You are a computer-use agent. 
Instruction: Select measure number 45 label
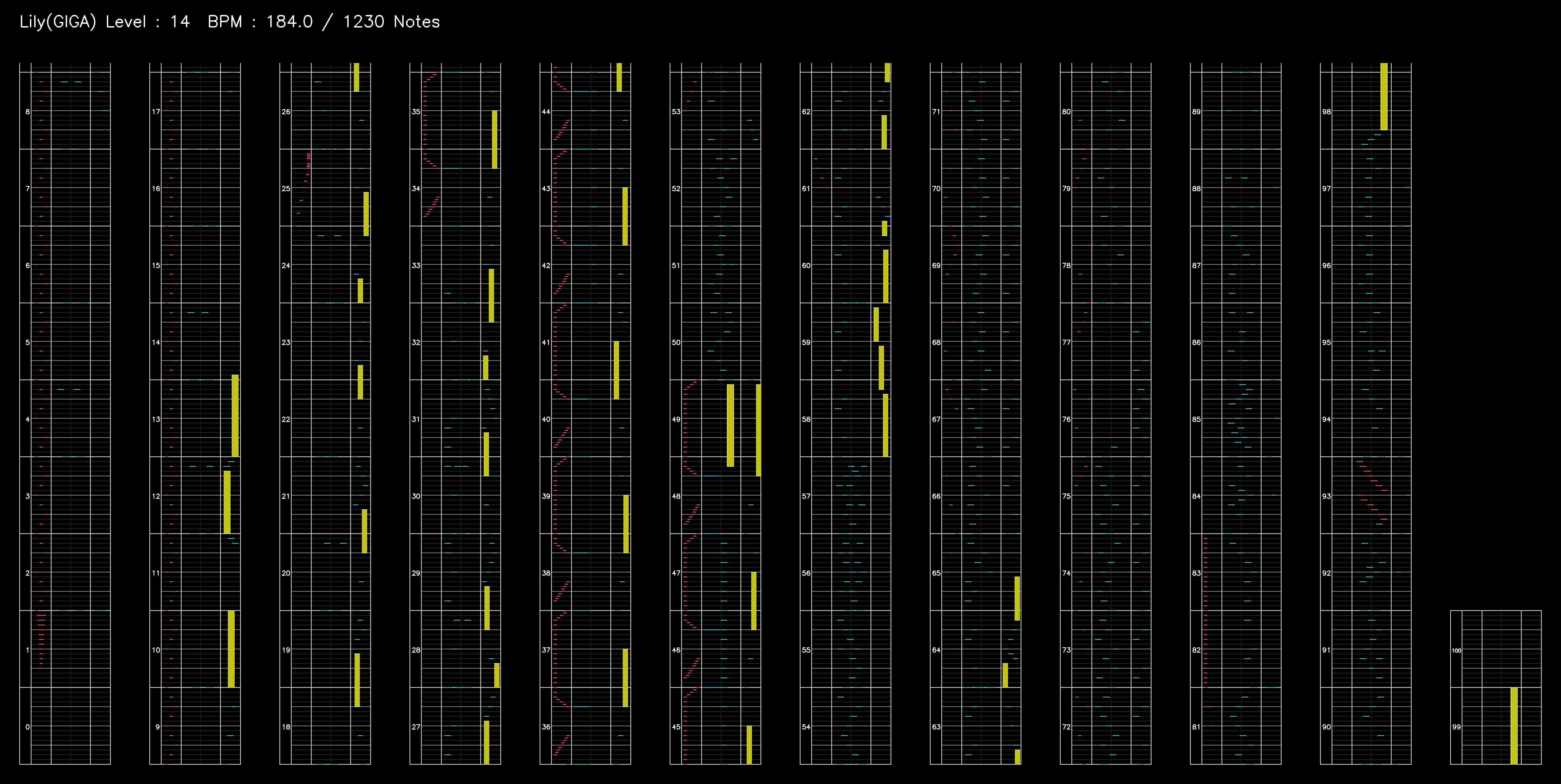pos(676,726)
